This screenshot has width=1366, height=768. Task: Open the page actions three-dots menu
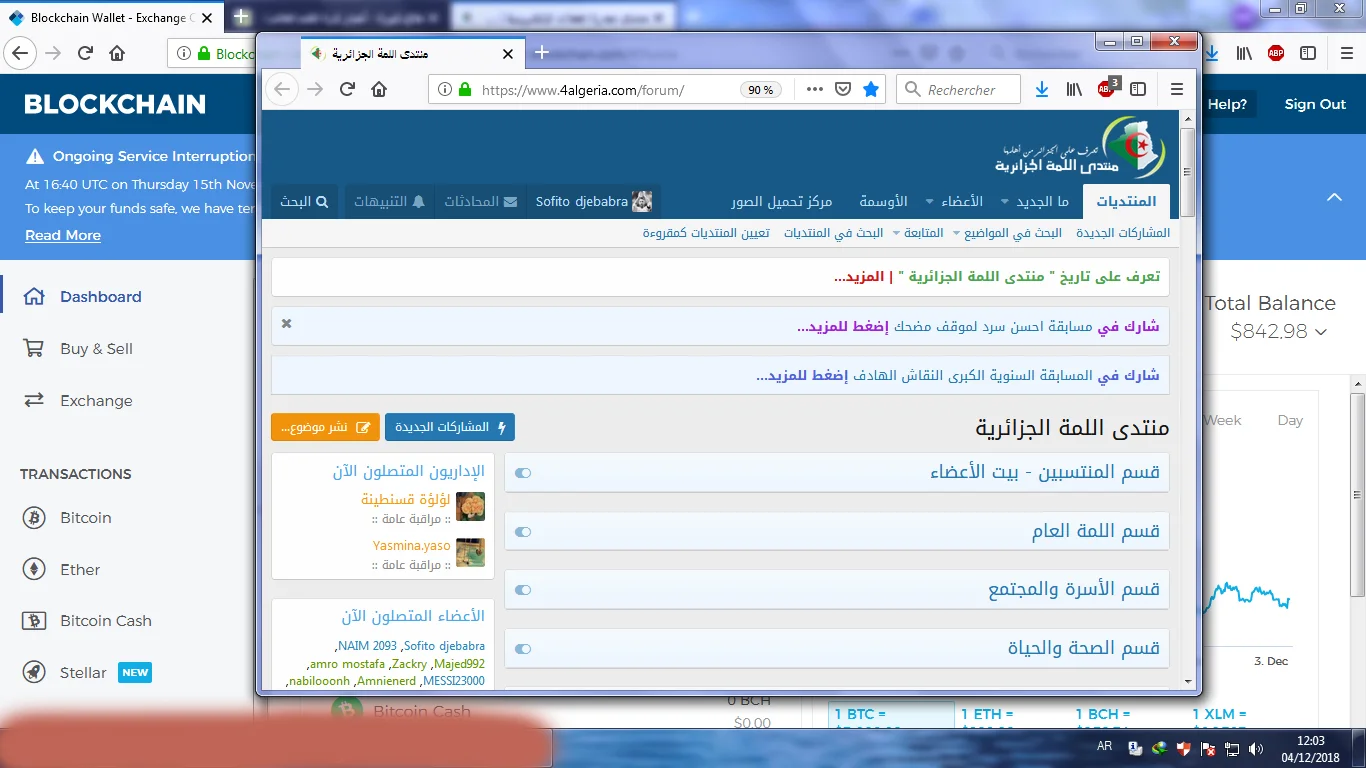(814, 89)
